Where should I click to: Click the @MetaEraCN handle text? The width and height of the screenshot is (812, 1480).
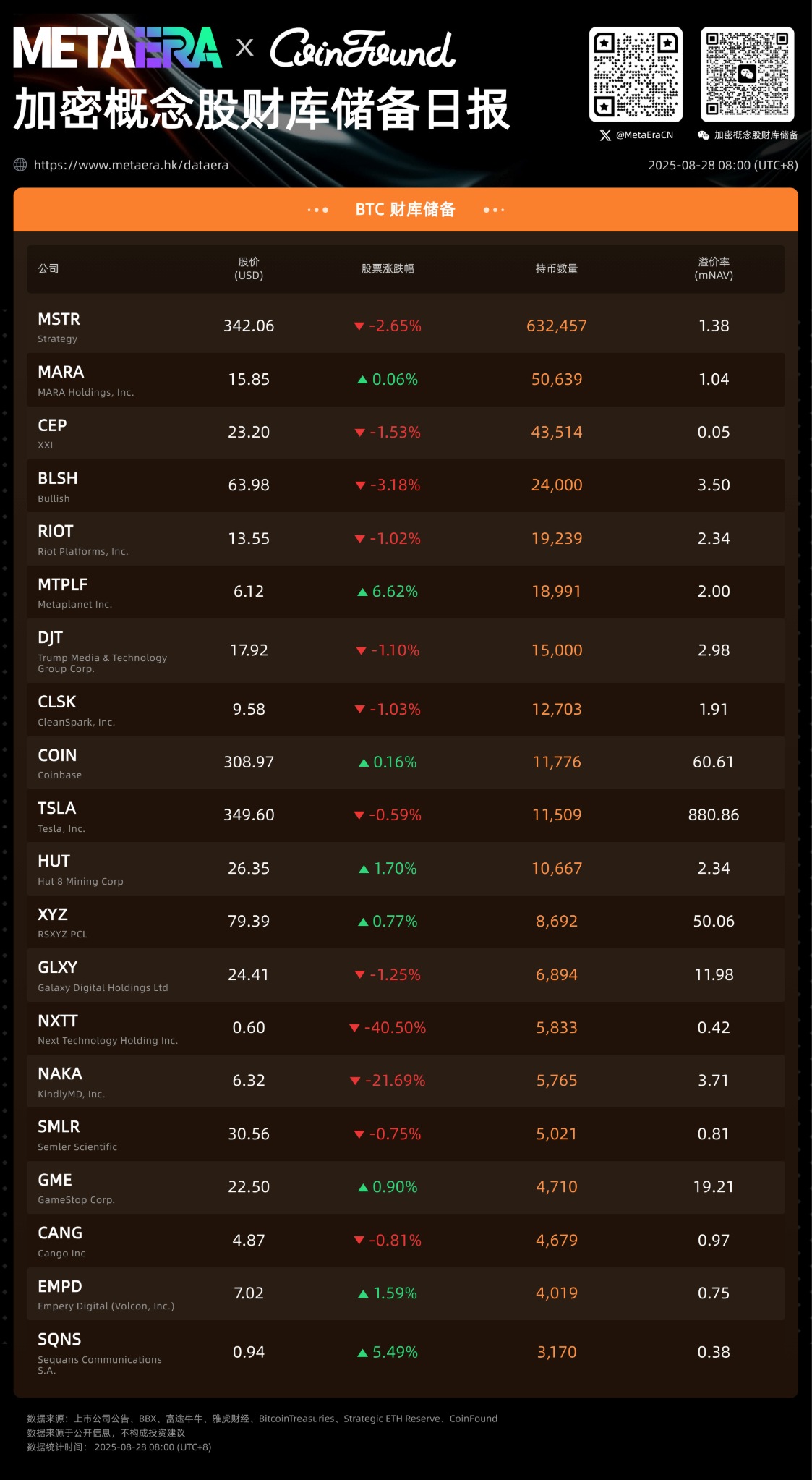pyautogui.click(x=644, y=135)
